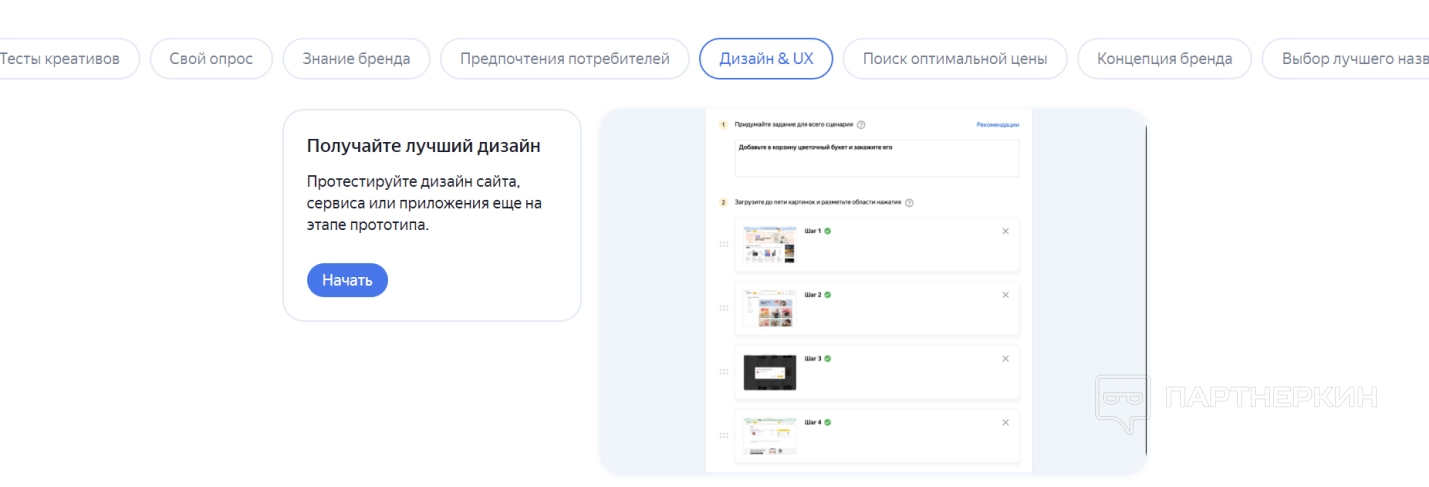Click the drag handle for Шаг 4
This screenshot has width=1429, height=487.
(x=724, y=436)
